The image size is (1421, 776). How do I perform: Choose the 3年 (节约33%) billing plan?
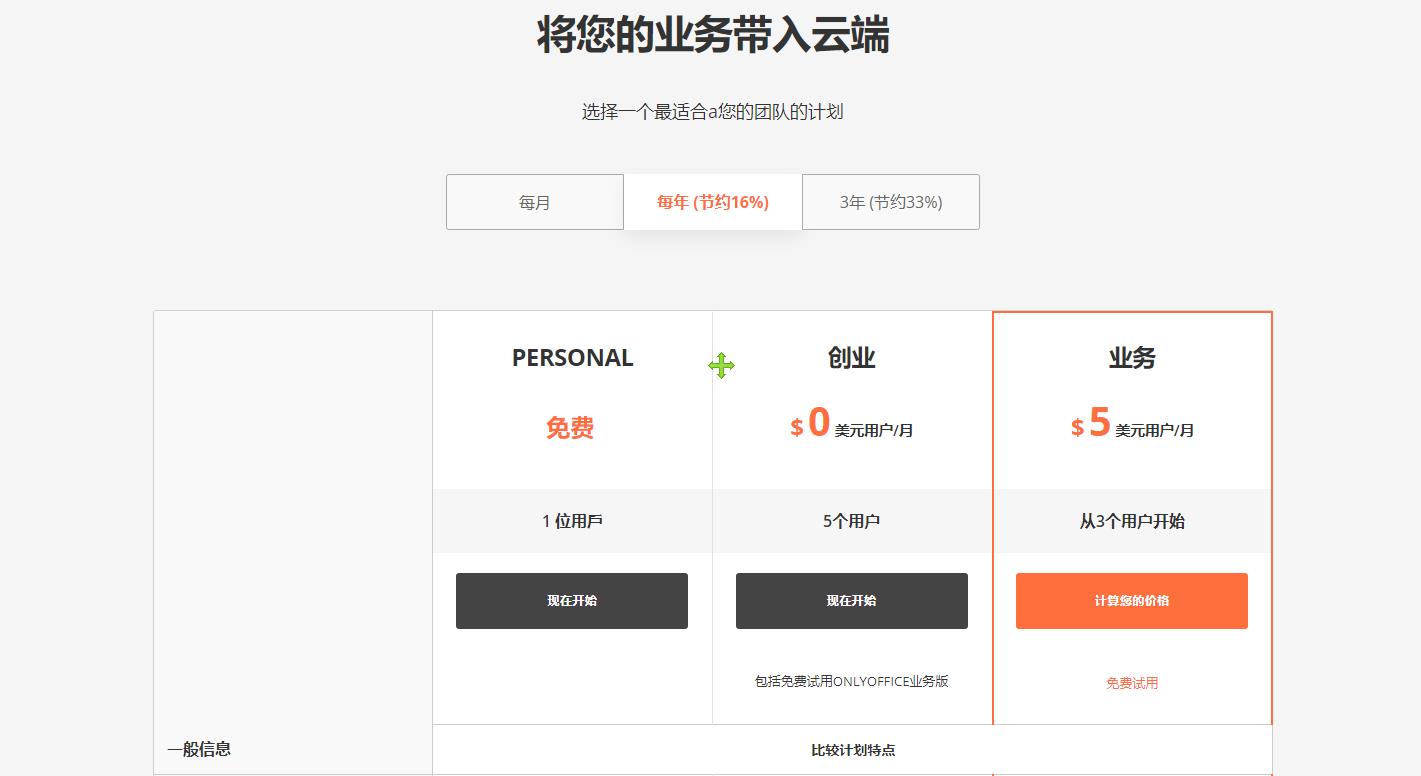(889, 202)
